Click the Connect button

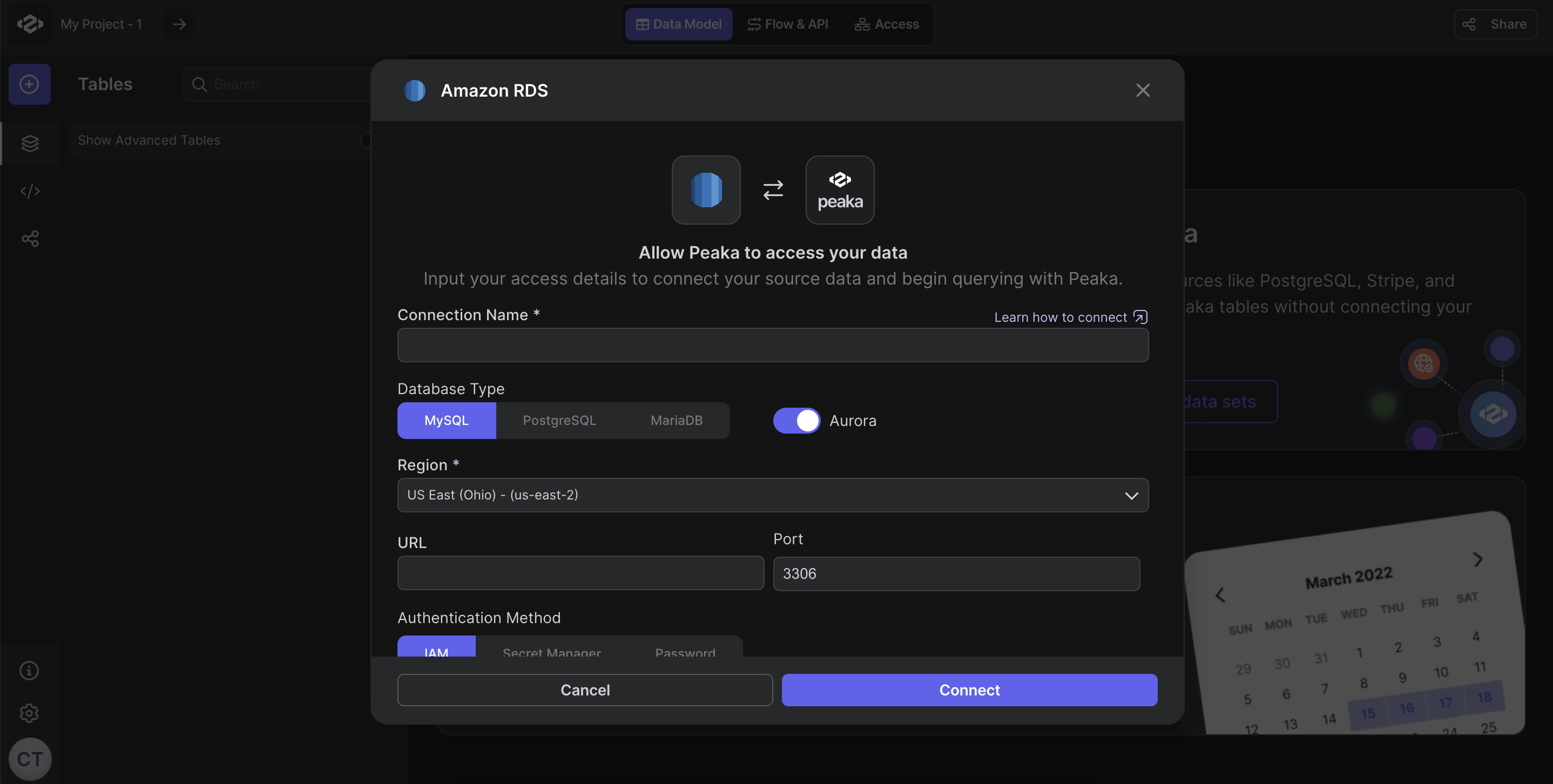pyautogui.click(x=969, y=690)
